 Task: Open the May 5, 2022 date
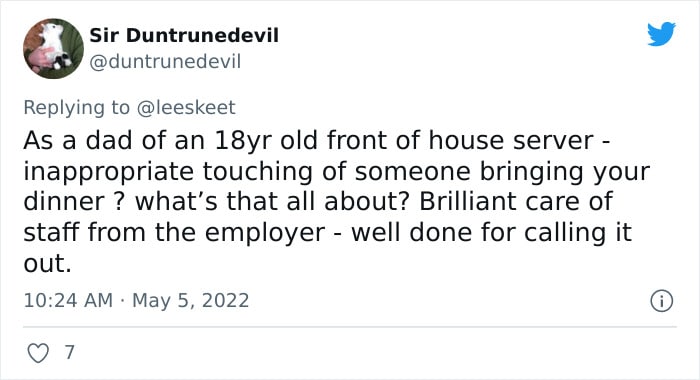191,300
